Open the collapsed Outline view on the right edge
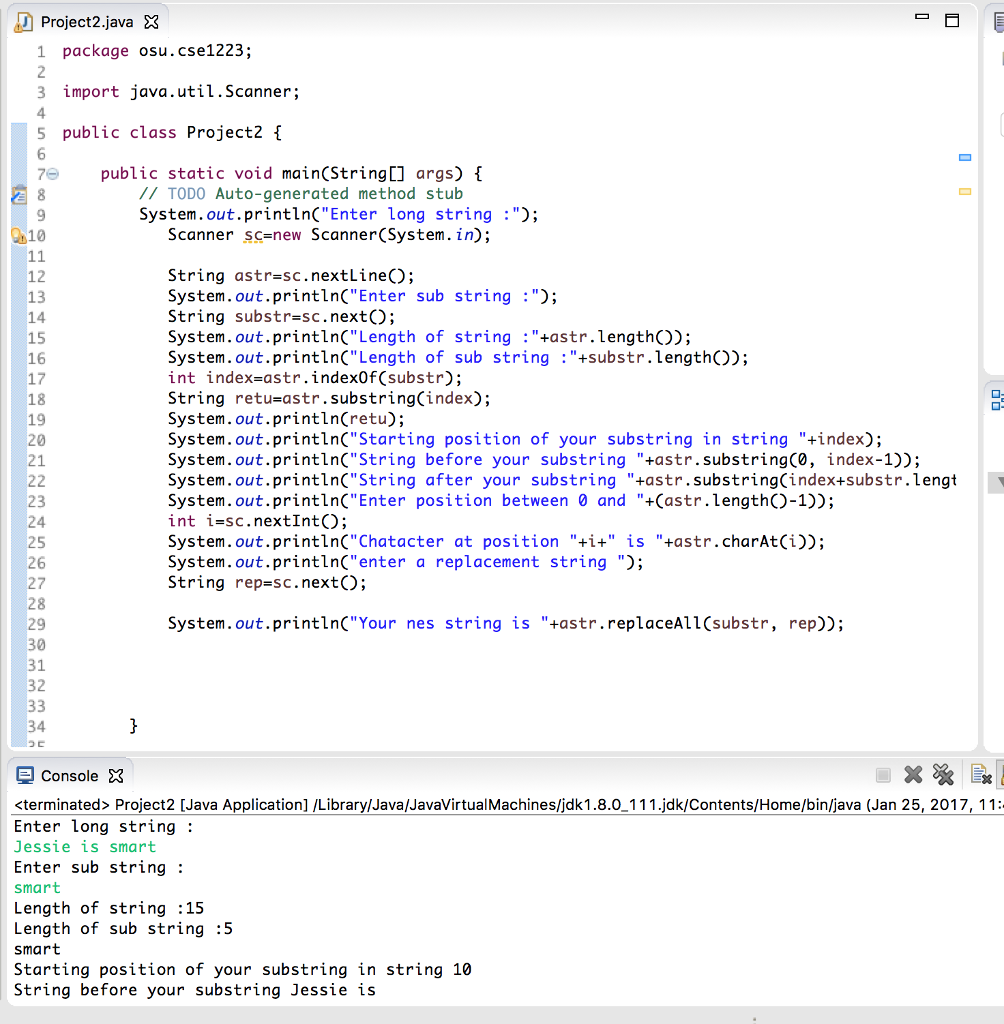 [995, 399]
